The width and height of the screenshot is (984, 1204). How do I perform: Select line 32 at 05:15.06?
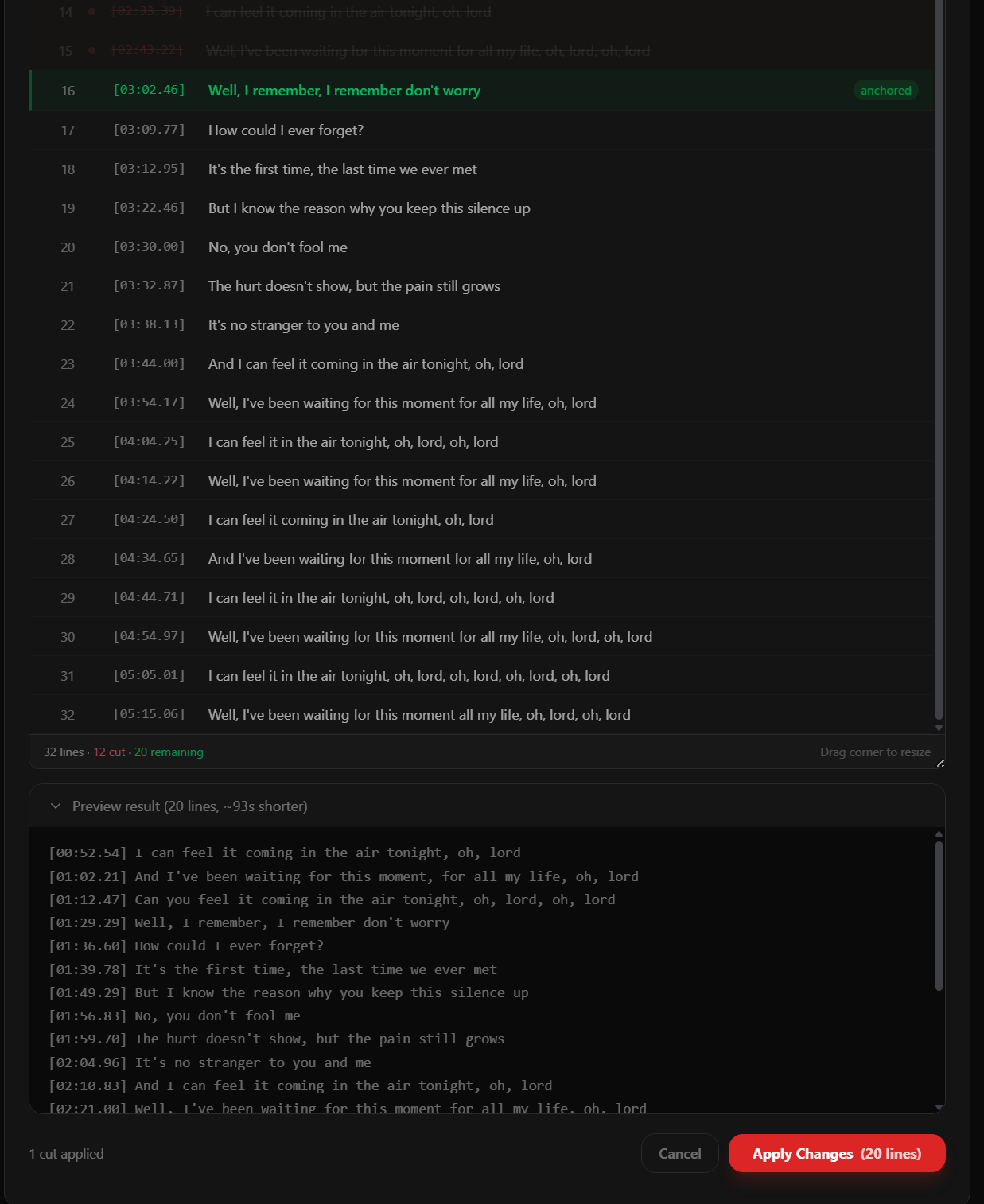click(x=482, y=714)
